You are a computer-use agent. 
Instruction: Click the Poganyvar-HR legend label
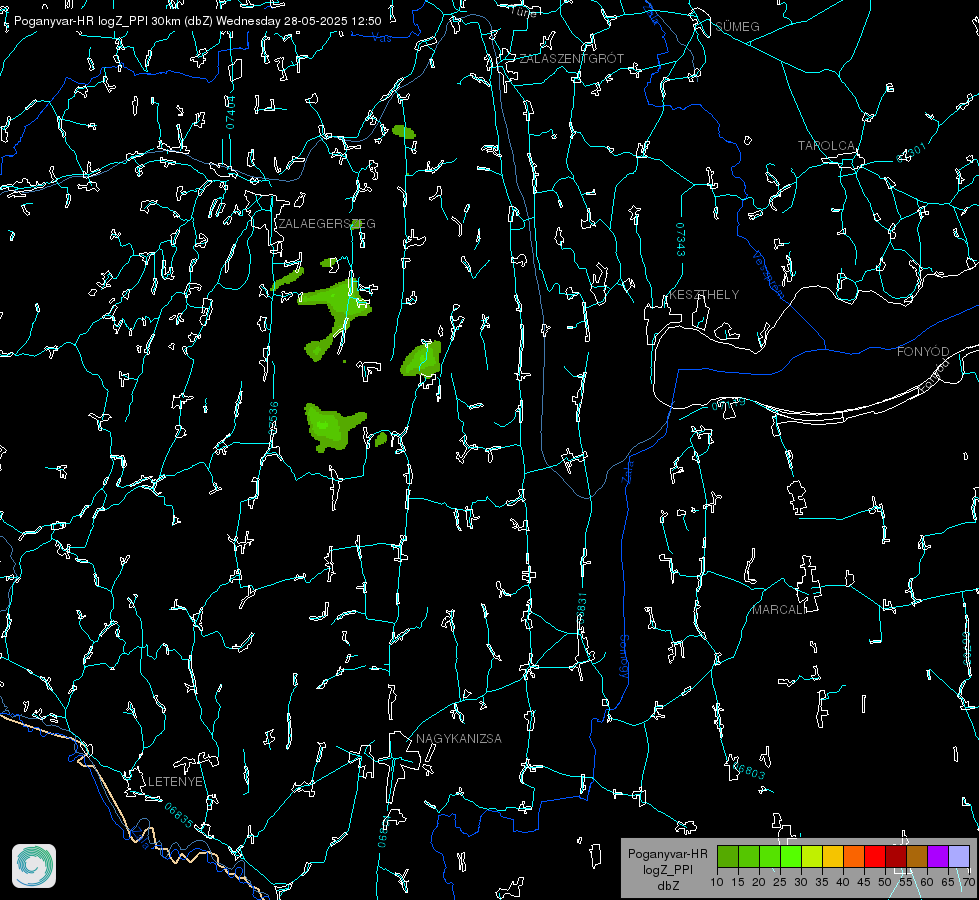(x=667, y=853)
